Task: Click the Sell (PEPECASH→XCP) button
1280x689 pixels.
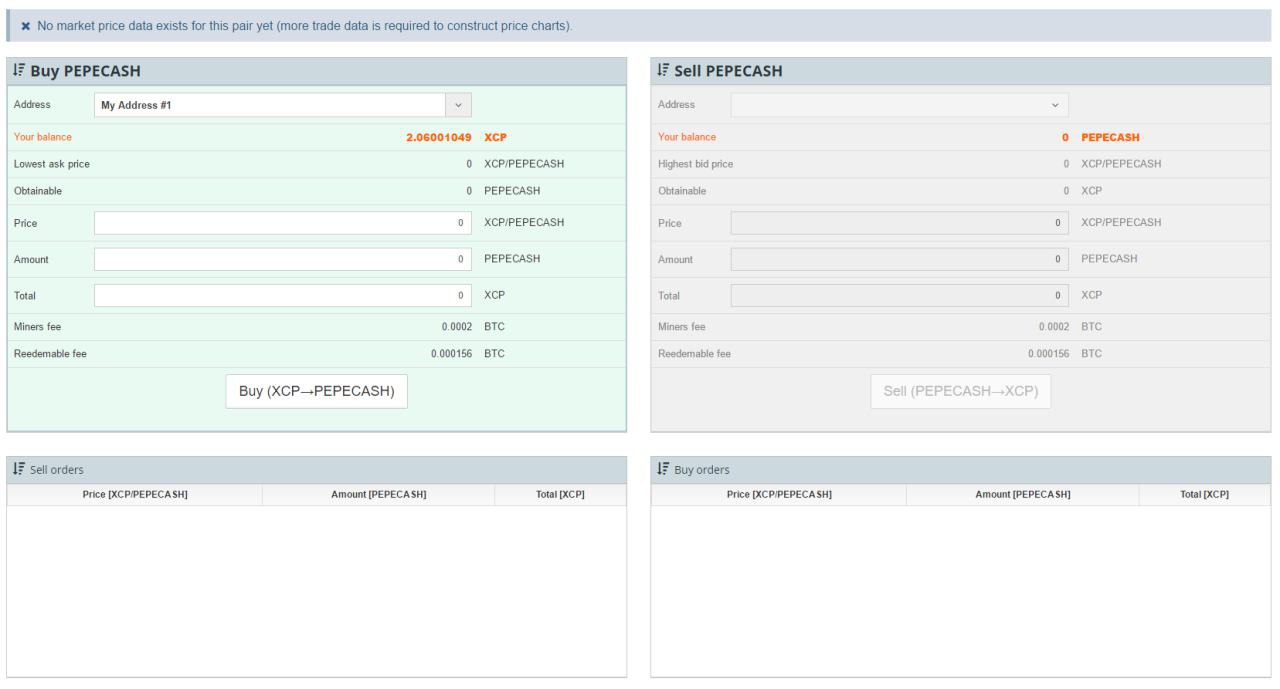Action: click(x=960, y=392)
